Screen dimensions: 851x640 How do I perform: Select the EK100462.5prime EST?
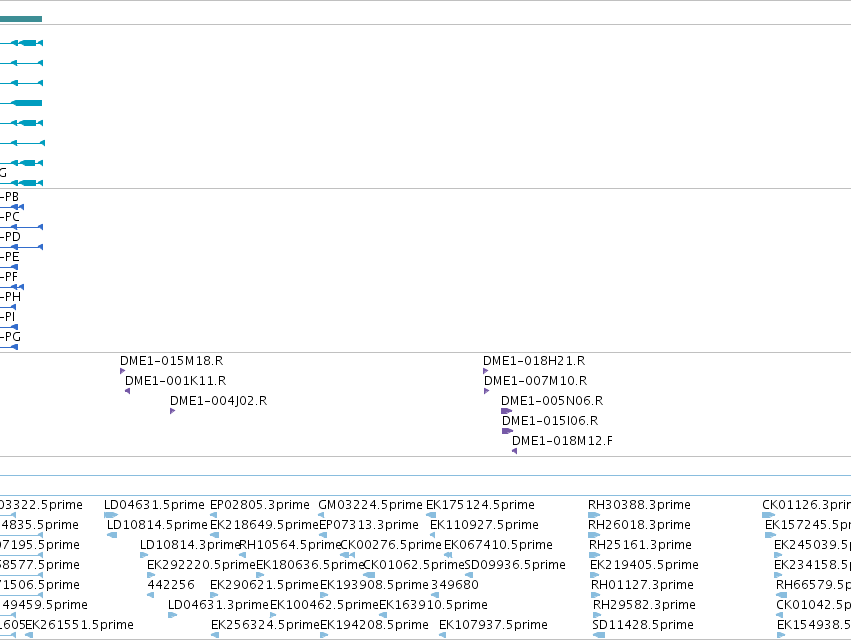(324, 605)
